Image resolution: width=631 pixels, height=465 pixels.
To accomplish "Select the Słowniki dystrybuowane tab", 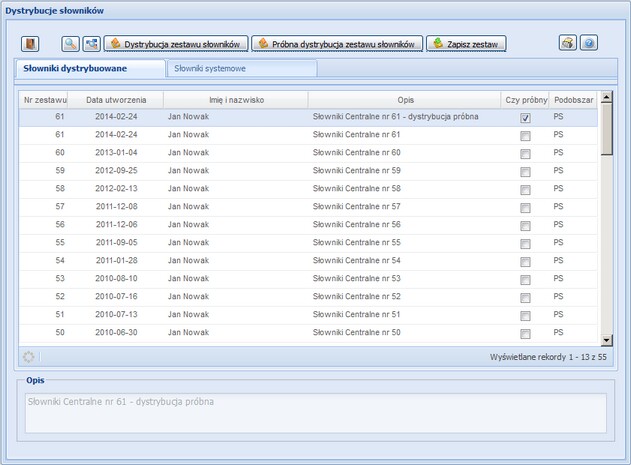I will (89, 69).
